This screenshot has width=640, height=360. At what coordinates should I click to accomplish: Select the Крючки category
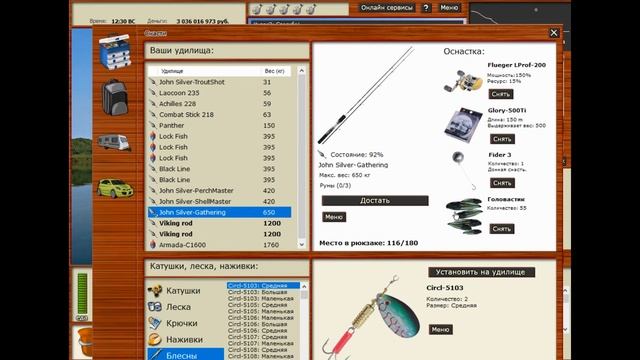click(182, 323)
